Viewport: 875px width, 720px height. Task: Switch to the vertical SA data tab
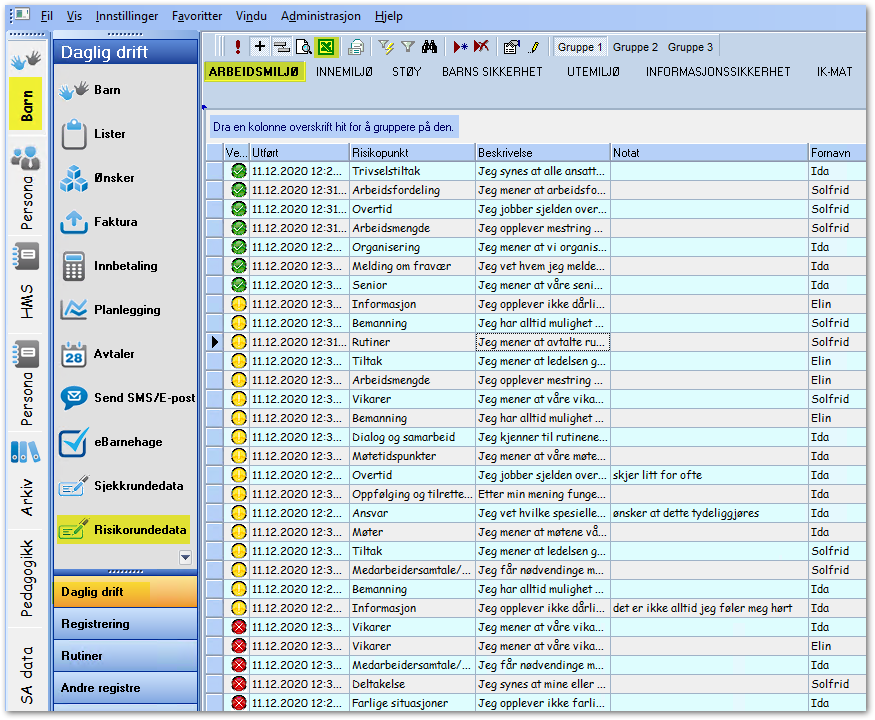click(26, 674)
